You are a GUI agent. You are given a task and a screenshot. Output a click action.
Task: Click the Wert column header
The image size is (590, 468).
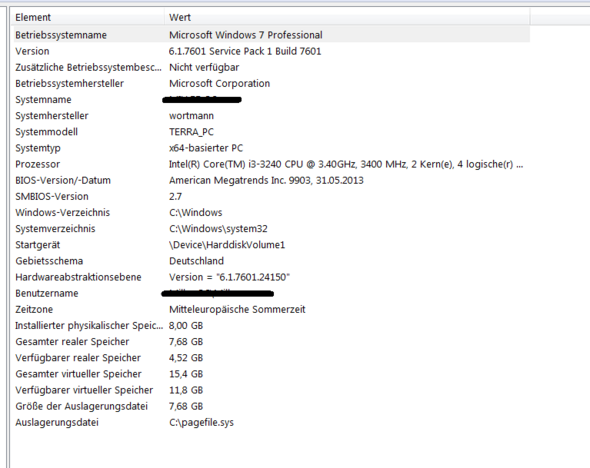pyautogui.click(x=347, y=17)
